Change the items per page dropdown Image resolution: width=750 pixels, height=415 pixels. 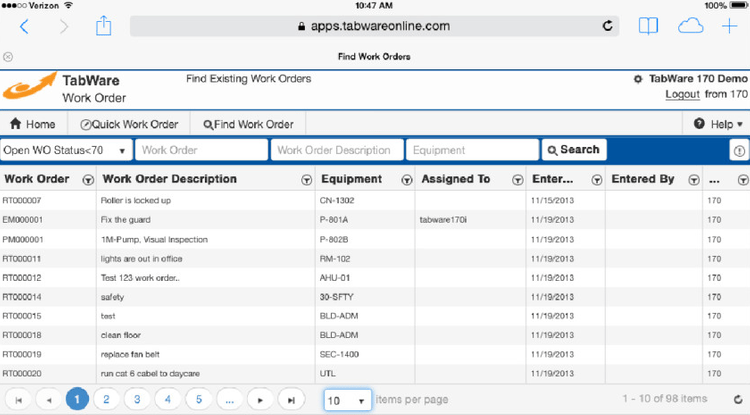(348, 400)
